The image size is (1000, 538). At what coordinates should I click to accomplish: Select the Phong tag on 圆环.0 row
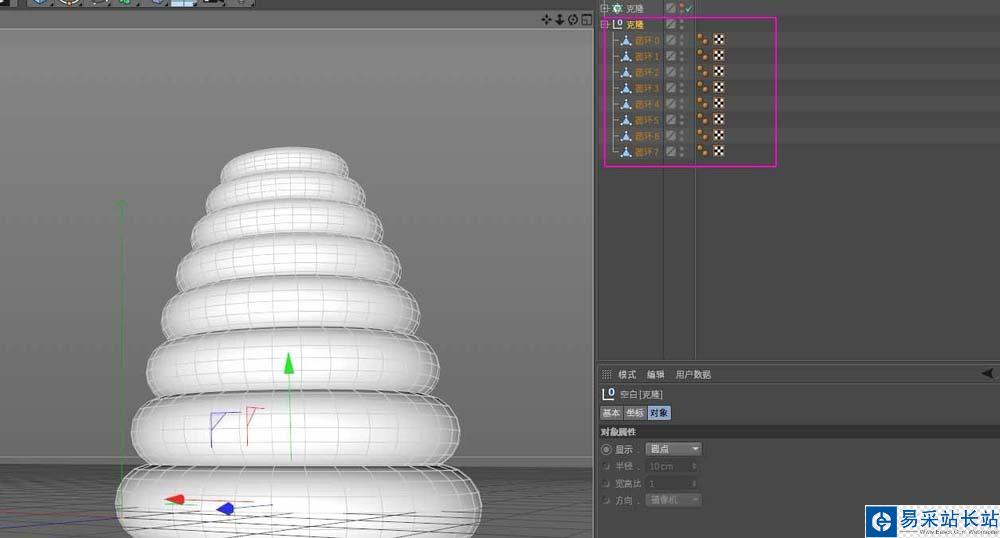point(702,40)
